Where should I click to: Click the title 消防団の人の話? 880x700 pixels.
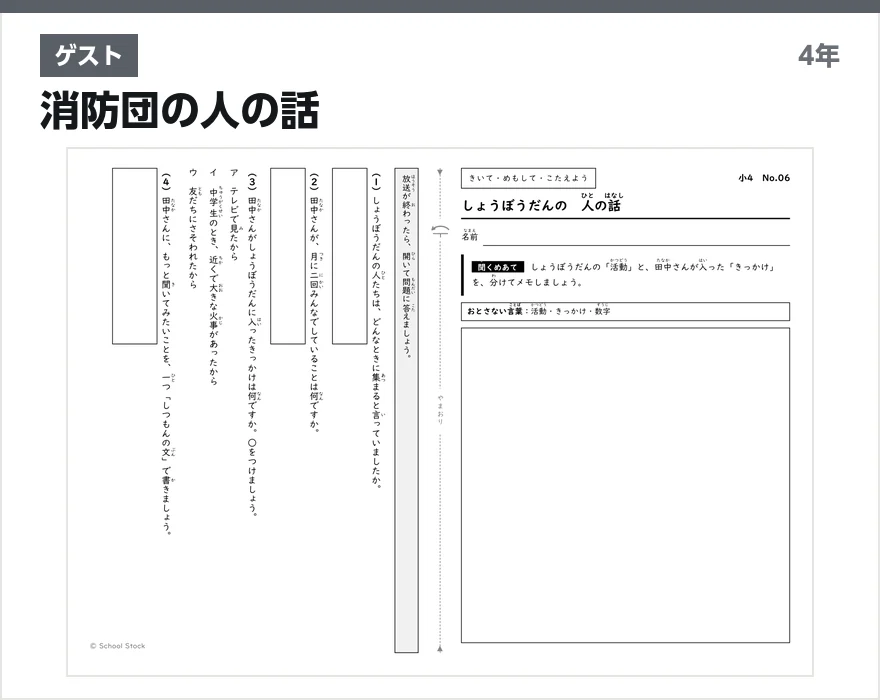pos(180,110)
